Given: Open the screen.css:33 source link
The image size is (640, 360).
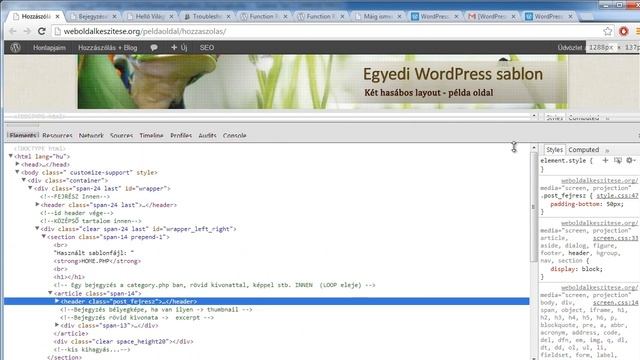Looking at the screenshot, I should click(x=615, y=238).
